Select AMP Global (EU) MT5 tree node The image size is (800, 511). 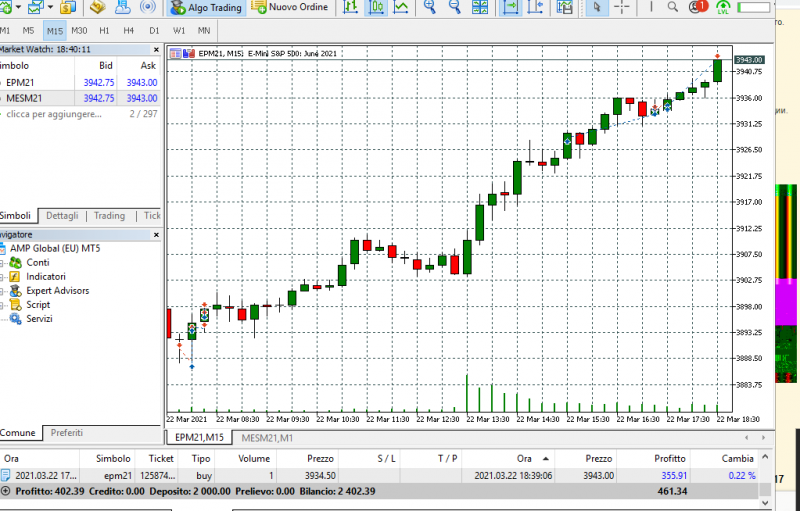(55, 248)
